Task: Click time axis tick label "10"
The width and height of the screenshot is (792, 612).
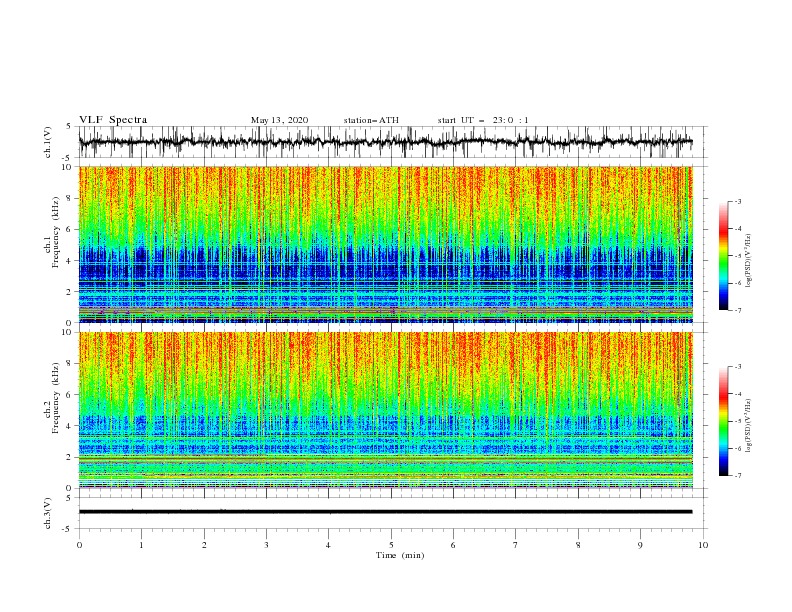Action: [x=703, y=545]
